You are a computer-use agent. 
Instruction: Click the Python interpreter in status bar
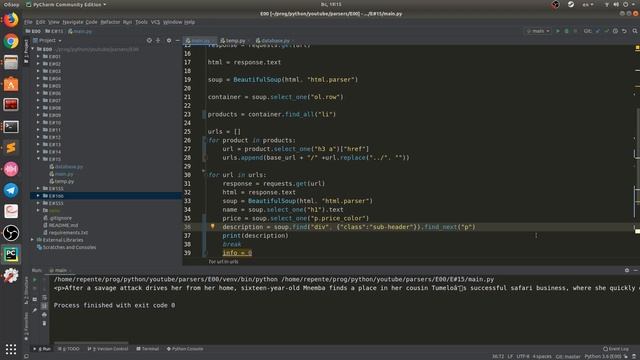click(603, 357)
